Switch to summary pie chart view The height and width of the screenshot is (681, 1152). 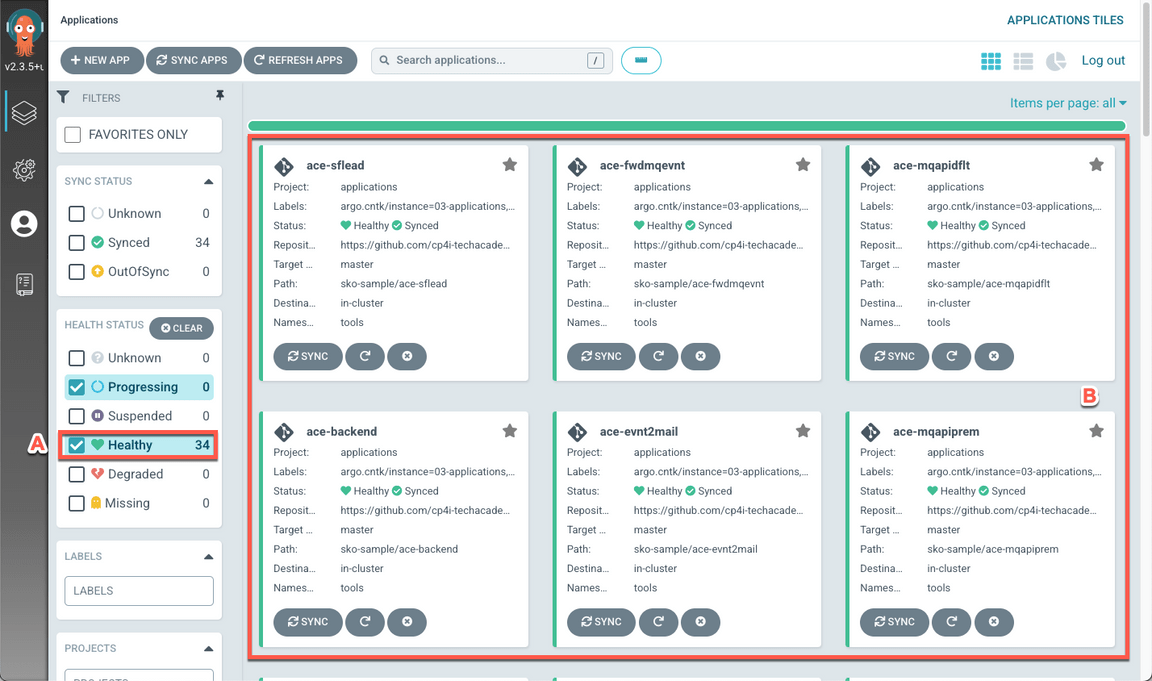(1056, 61)
